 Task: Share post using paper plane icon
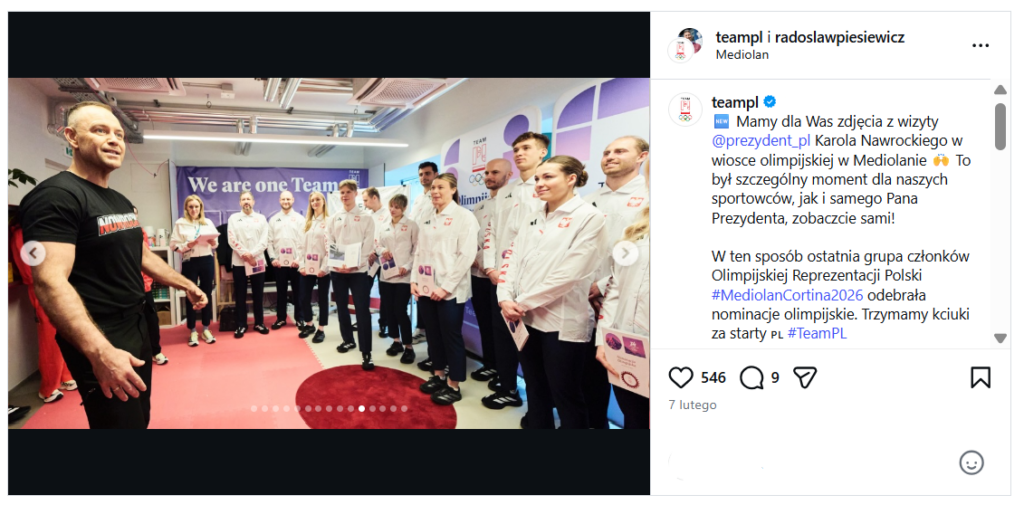coord(805,378)
